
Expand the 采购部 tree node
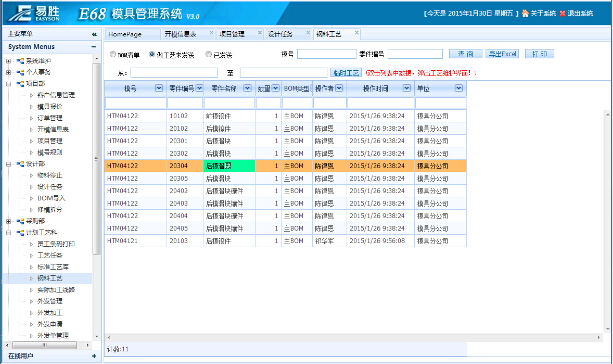(8, 221)
